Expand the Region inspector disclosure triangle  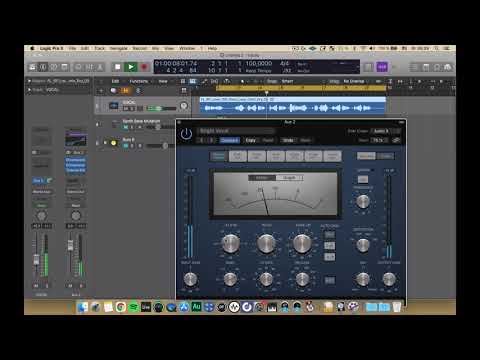(29, 81)
